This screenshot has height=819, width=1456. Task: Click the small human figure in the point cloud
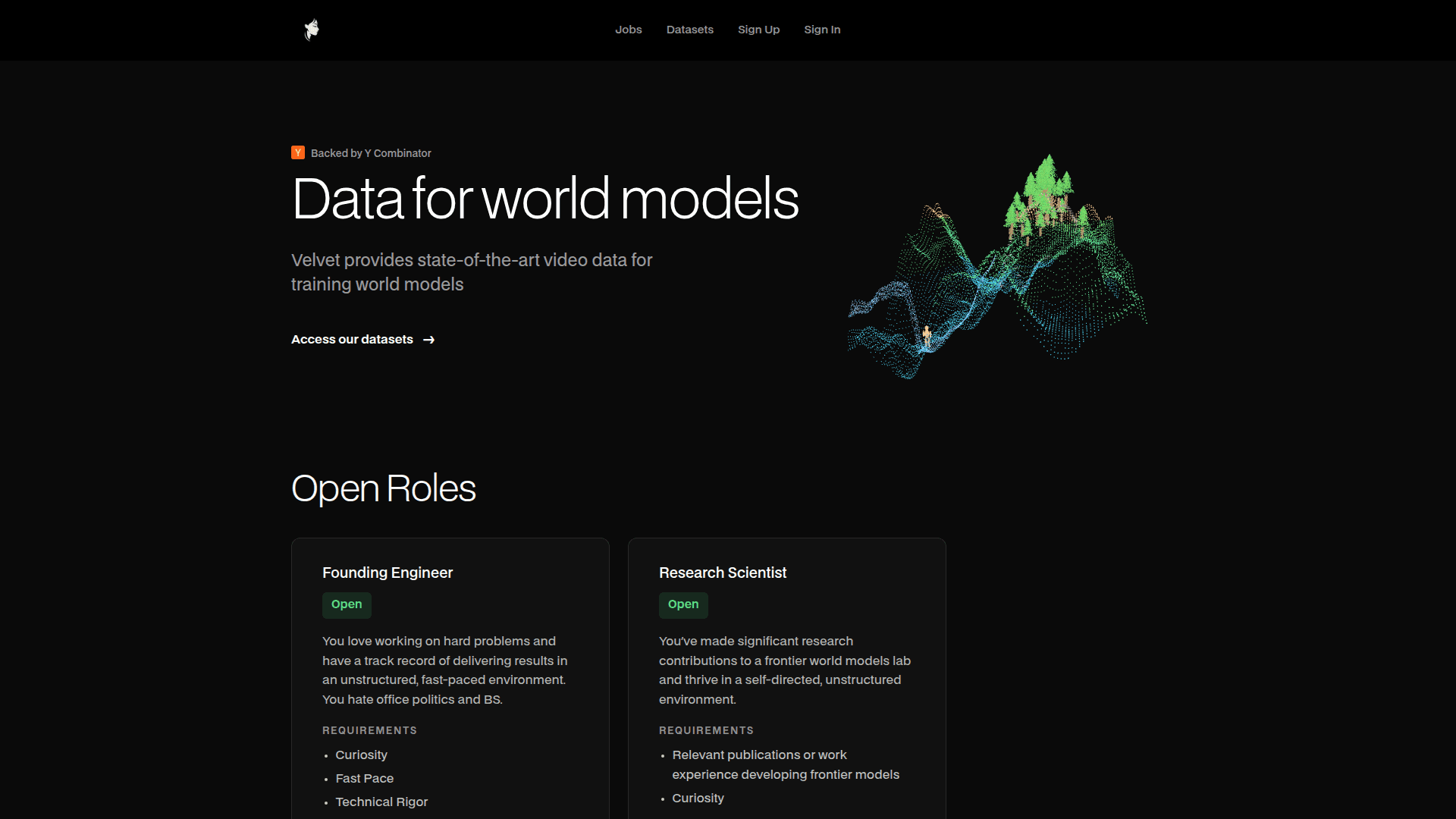pos(927,334)
